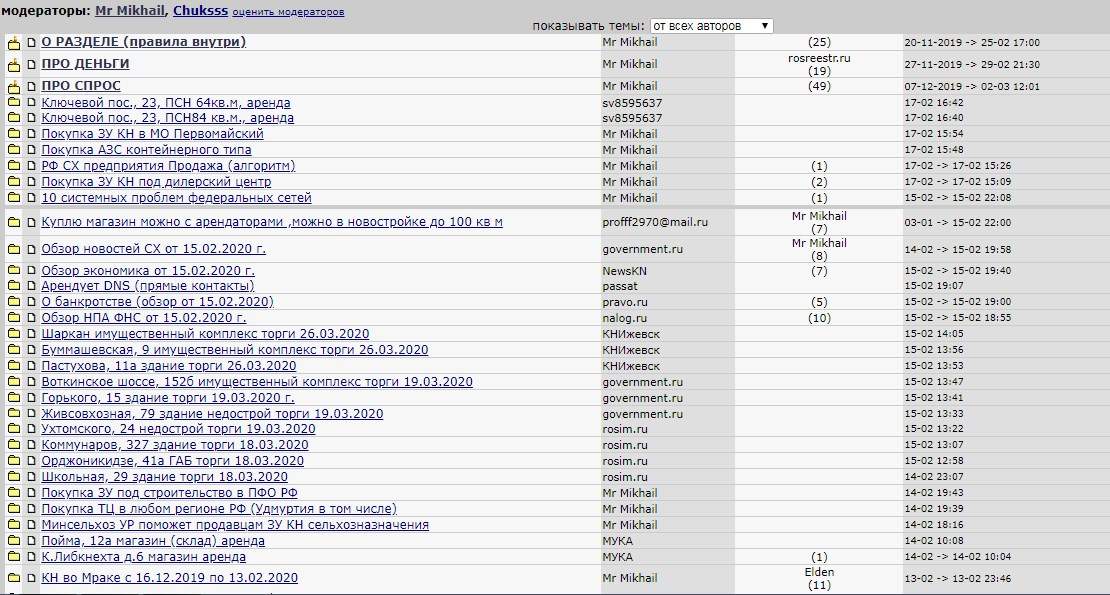Open topic "Покупка ЗУ КН под дилерский центр"
This screenshot has height=595, width=1110.
pyautogui.click(x=156, y=182)
